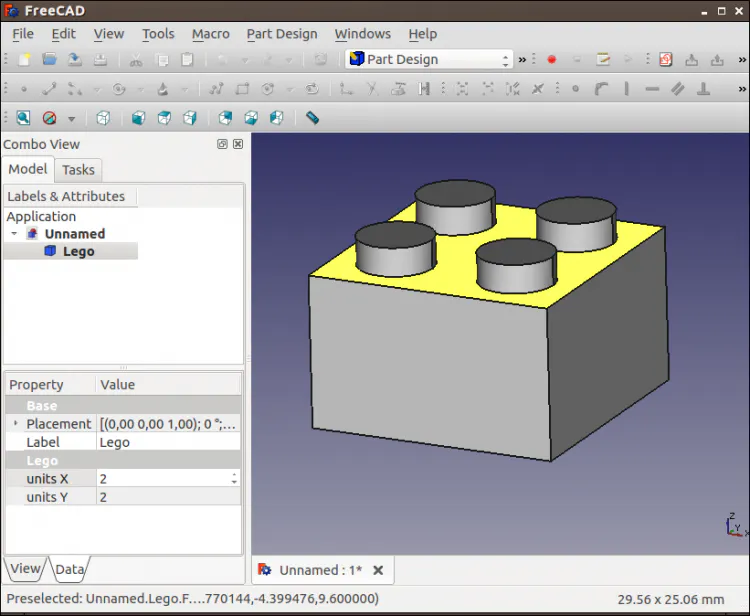Collapse the Unnamed document tree node
Viewport: 750px width, 616px height.
coord(15,234)
